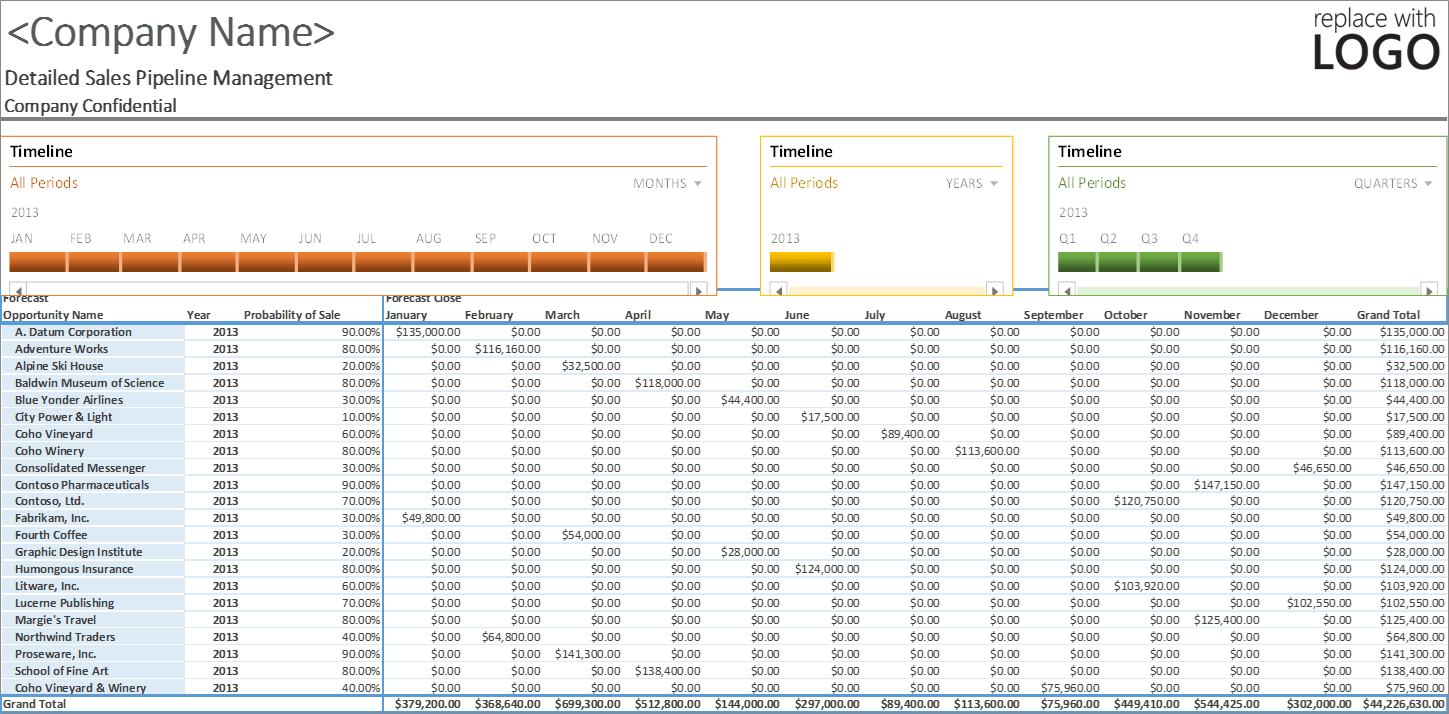Select the 'Contoso Pharmaceuticals' row label
Screen dimensions: 1449x714
[x=82, y=485]
